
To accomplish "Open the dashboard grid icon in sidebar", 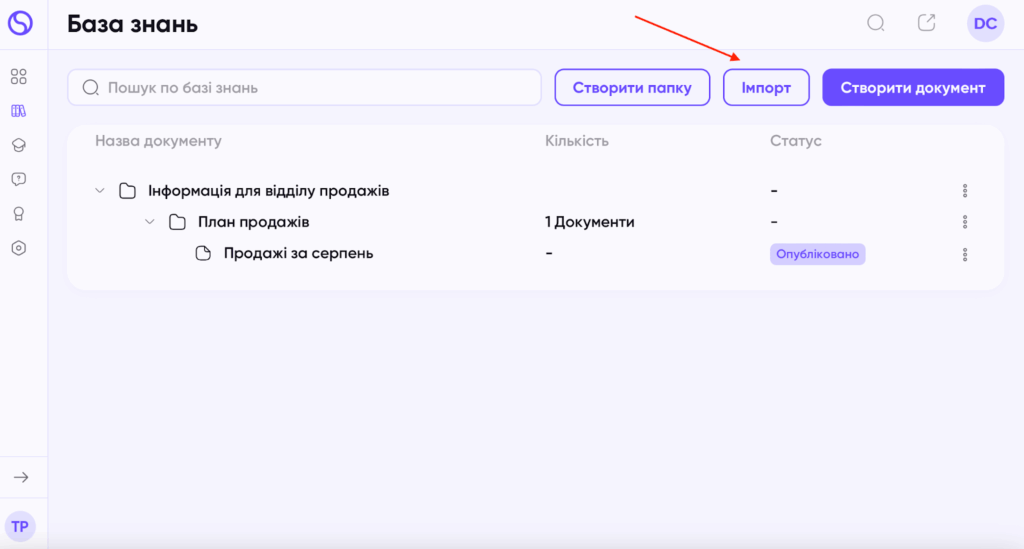I will pyautogui.click(x=19, y=77).
